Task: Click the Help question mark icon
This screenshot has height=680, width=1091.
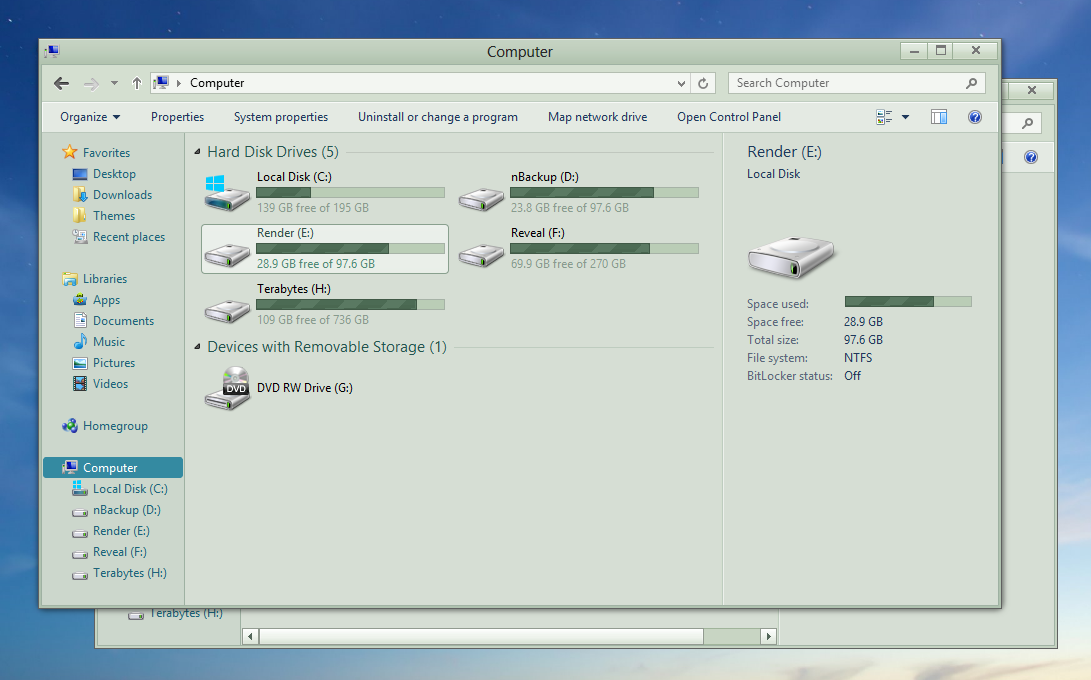Action: [x=974, y=117]
